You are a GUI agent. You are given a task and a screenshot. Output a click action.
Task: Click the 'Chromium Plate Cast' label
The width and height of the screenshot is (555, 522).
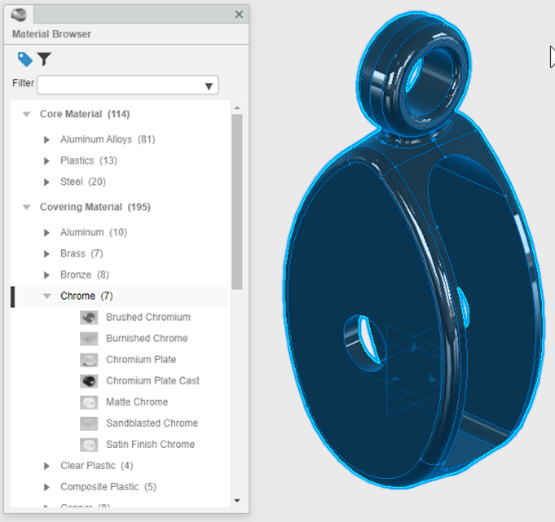click(153, 381)
